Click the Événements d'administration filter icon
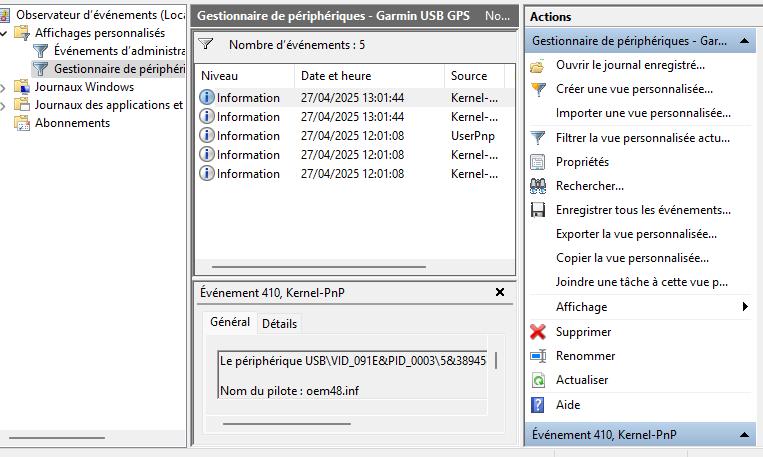Image resolution: width=763 pixels, height=457 pixels. pos(40,51)
